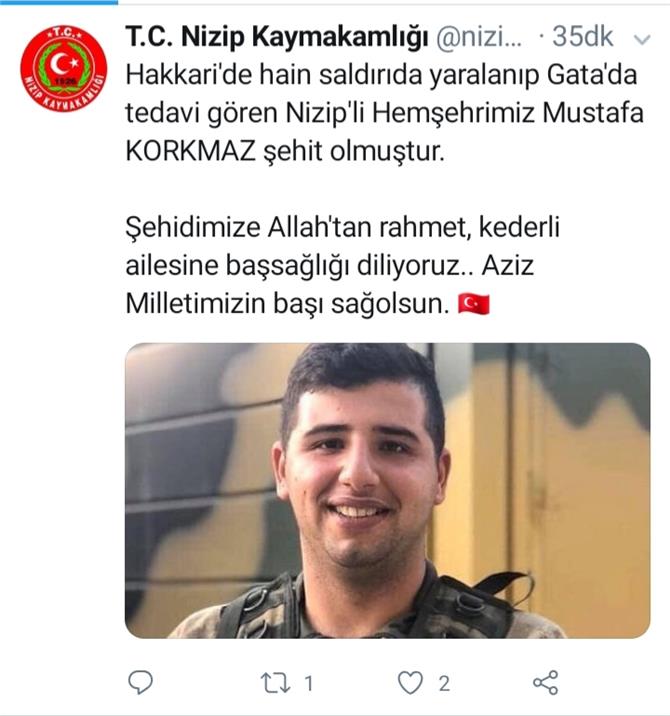Select the line starting with Hakkari'de hain saldırıda
The image size is (670, 716).
click(x=381, y=75)
